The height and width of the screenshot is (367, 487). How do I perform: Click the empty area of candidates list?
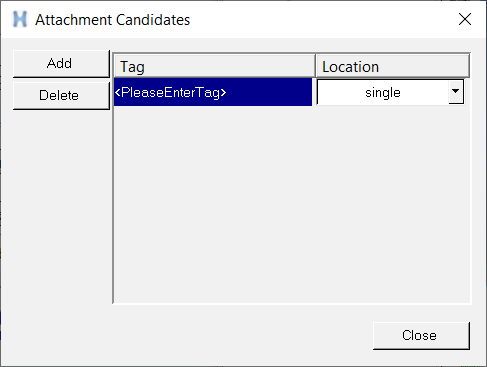click(x=292, y=204)
